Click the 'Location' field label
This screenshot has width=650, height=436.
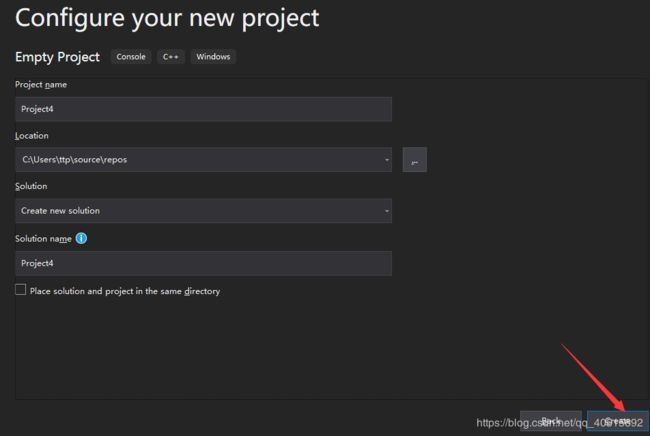(32, 136)
